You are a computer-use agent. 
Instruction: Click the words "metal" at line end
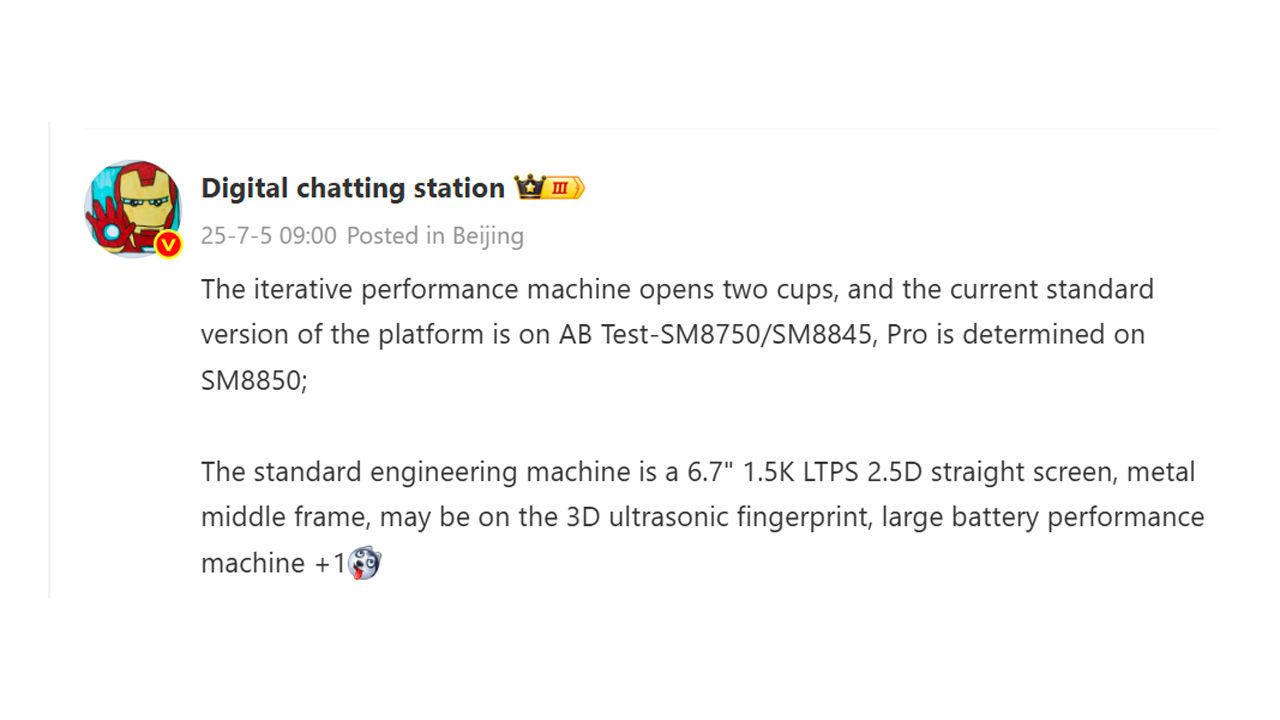pos(1161,472)
